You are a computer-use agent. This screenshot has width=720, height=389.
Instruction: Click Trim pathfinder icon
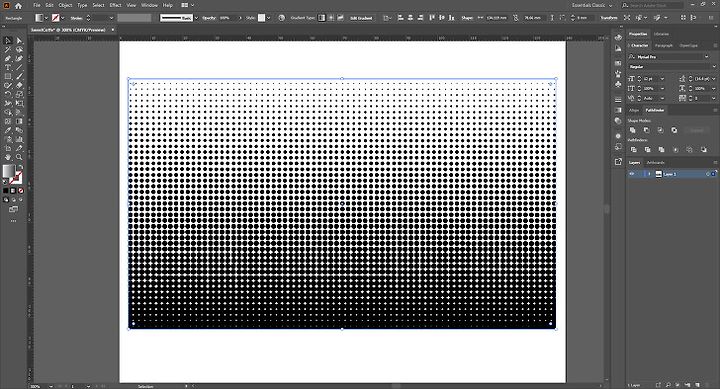click(647, 150)
